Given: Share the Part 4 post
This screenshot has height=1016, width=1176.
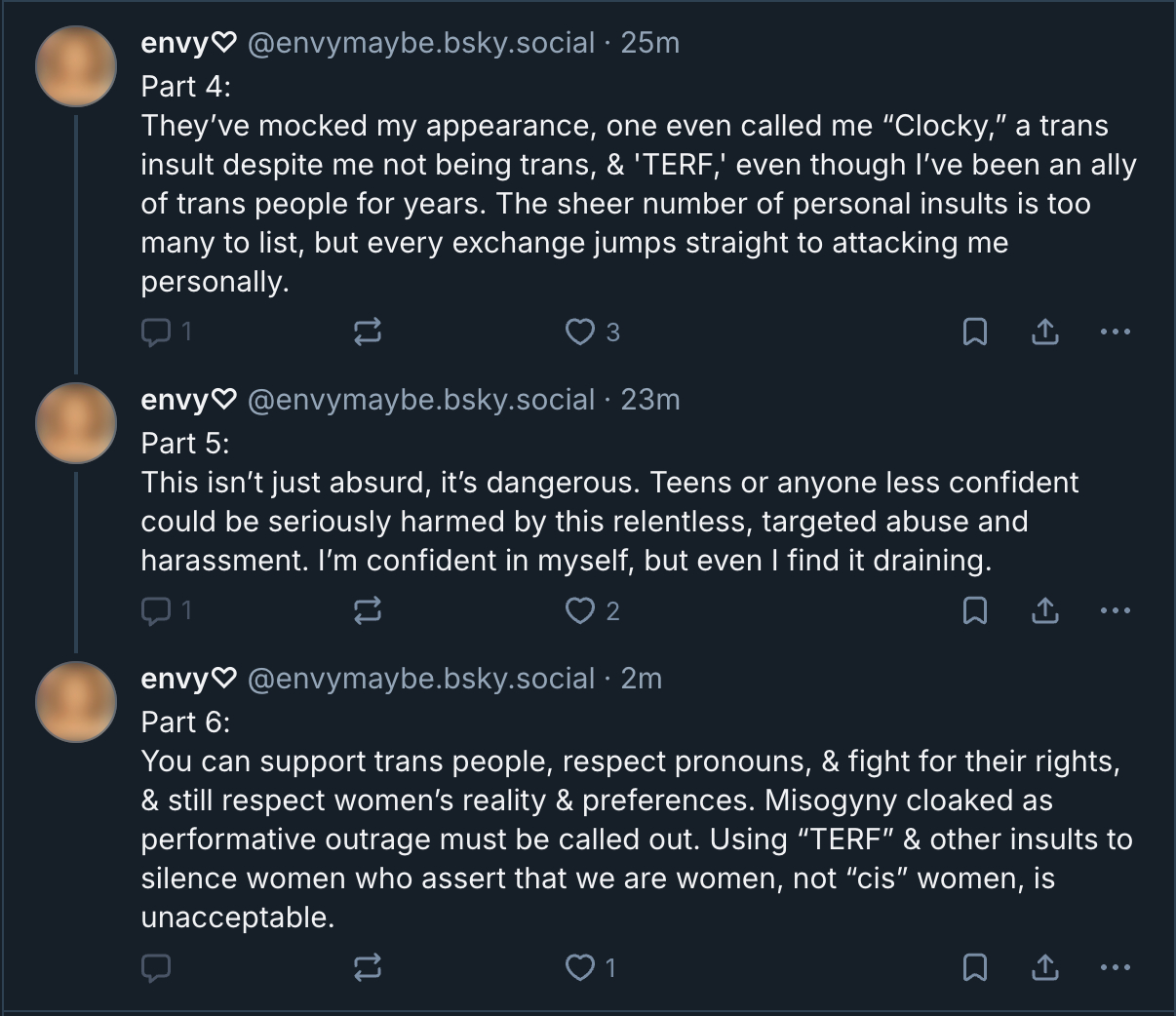Looking at the screenshot, I should point(1044,332).
